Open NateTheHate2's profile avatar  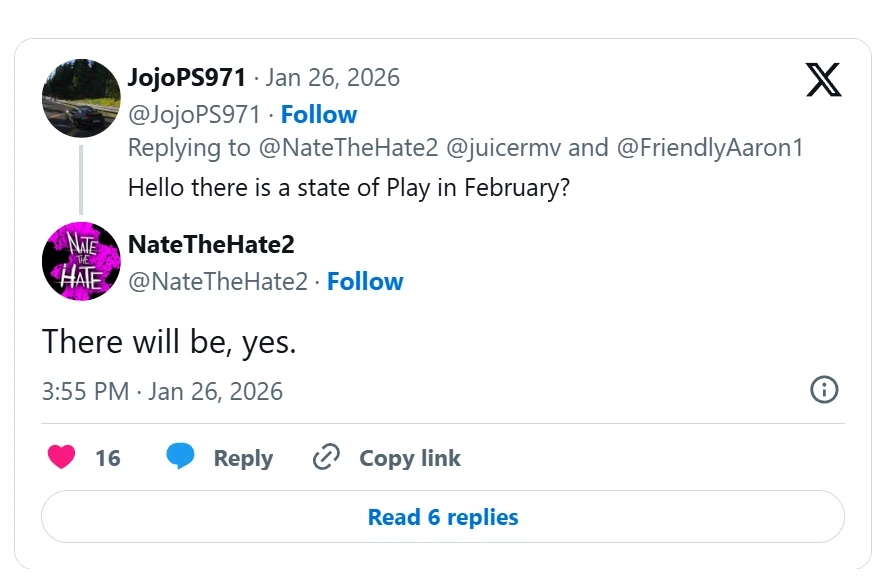tap(81, 261)
